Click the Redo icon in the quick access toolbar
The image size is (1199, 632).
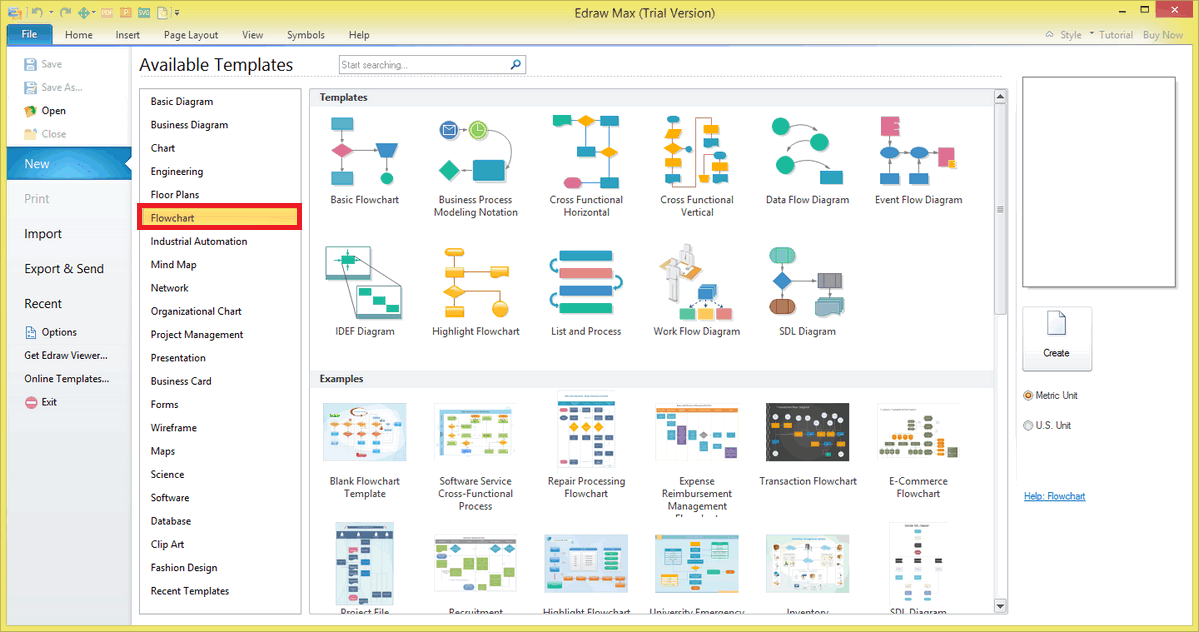tap(66, 12)
